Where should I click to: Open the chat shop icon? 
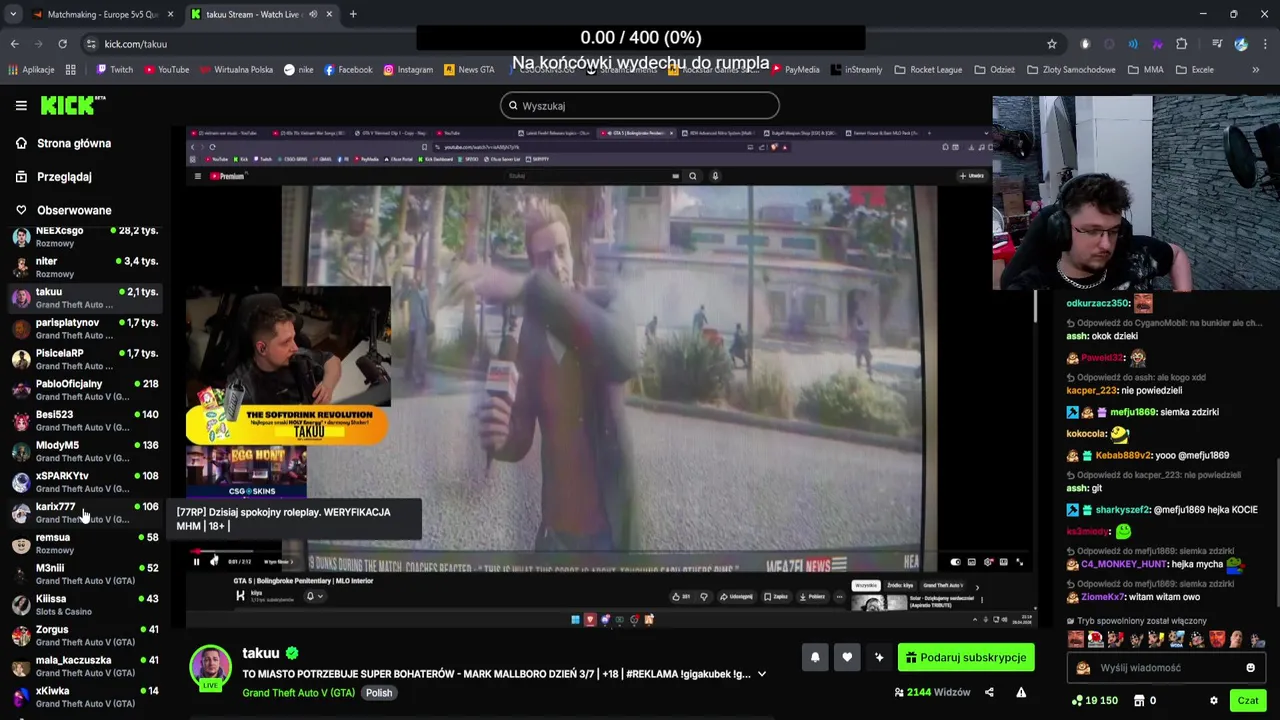click(x=1137, y=701)
